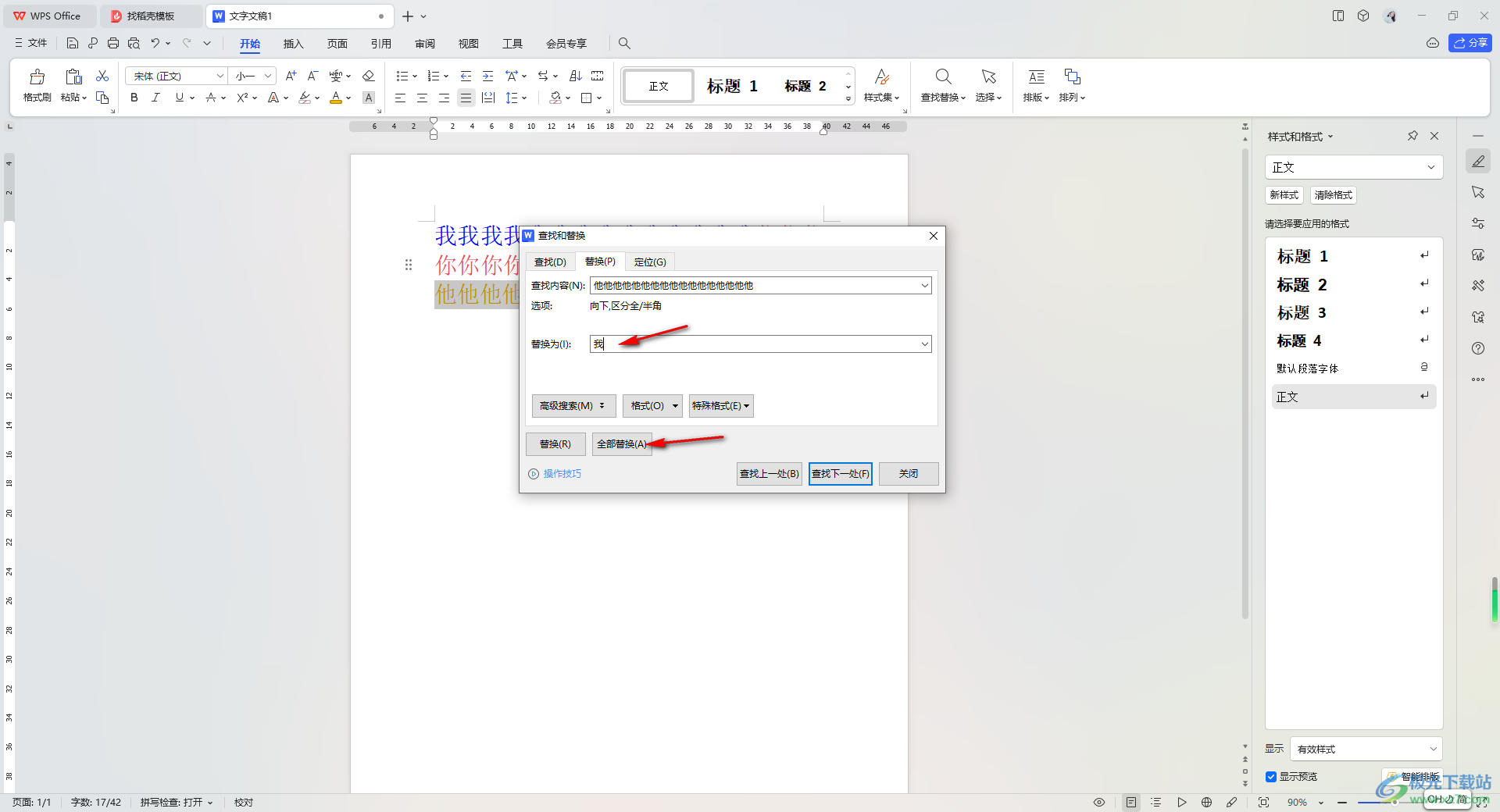
Task: Open Find and Replace ribbon tool
Action: click(x=943, y=84)
